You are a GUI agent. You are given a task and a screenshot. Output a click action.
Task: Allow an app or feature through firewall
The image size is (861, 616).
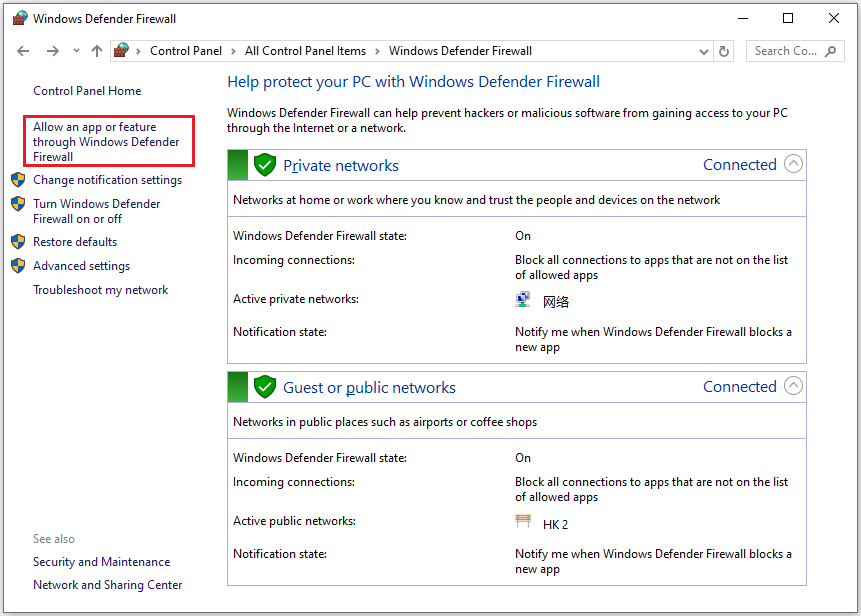tap(106, 142)
